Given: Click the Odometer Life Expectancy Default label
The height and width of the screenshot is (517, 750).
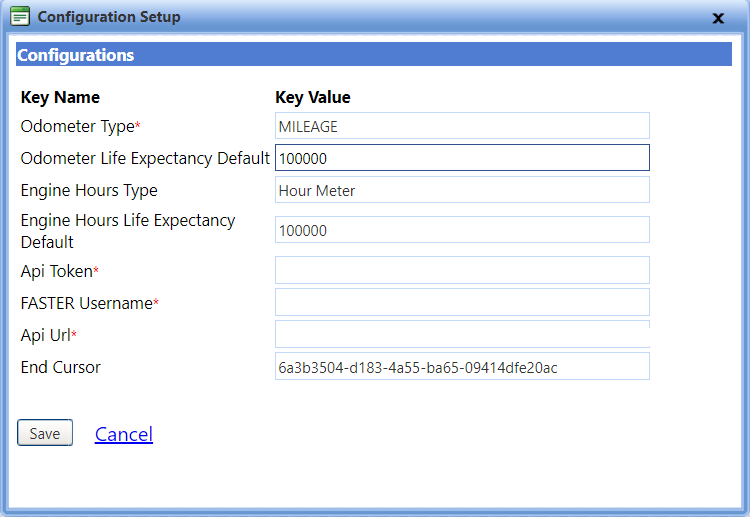Looking at the screenshot, I should coord(145,158).
